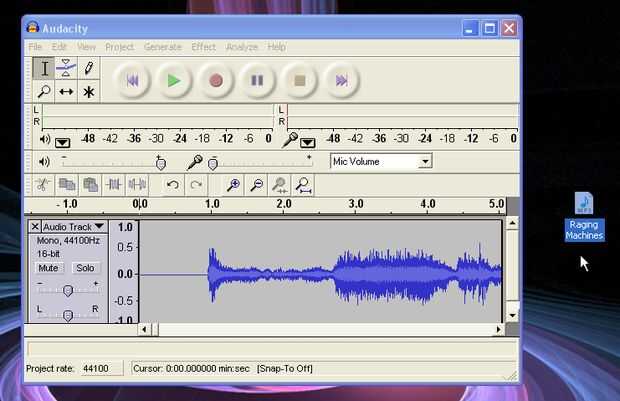Viewport: 620px width, 401px height.
Task: Redo the last action
Action: point(196,184)
